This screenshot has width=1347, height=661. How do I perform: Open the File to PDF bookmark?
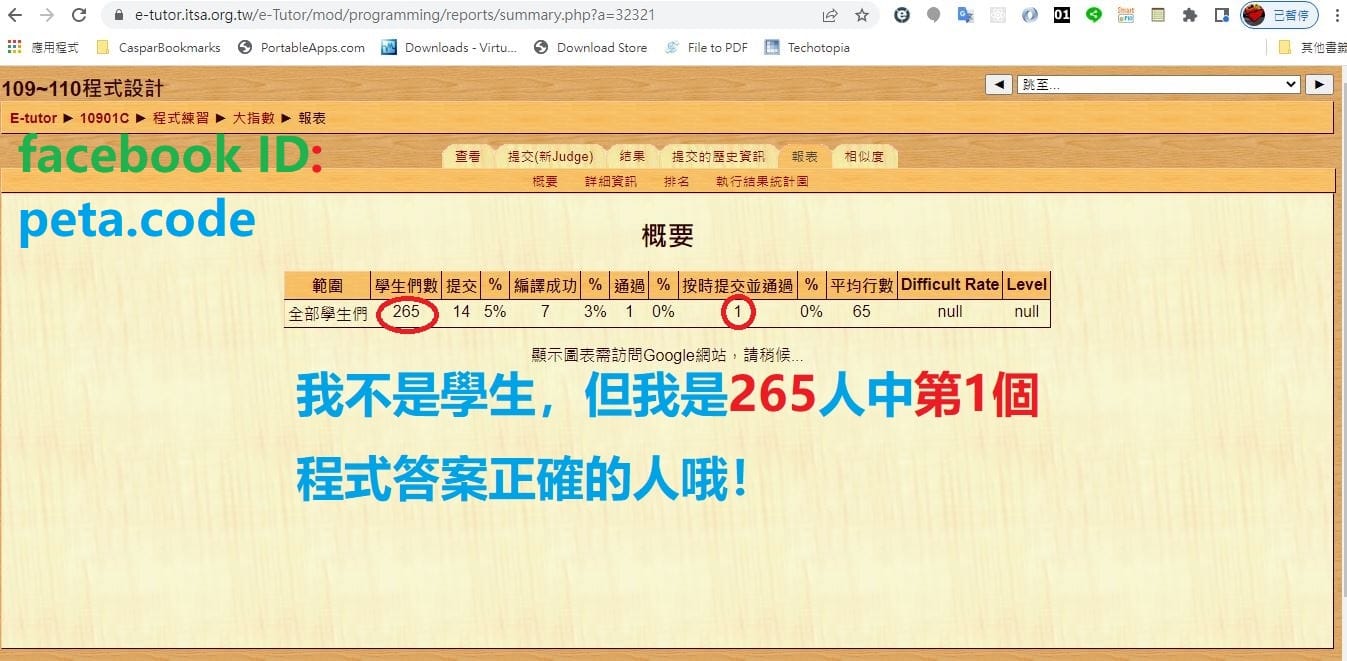(706, 47)
